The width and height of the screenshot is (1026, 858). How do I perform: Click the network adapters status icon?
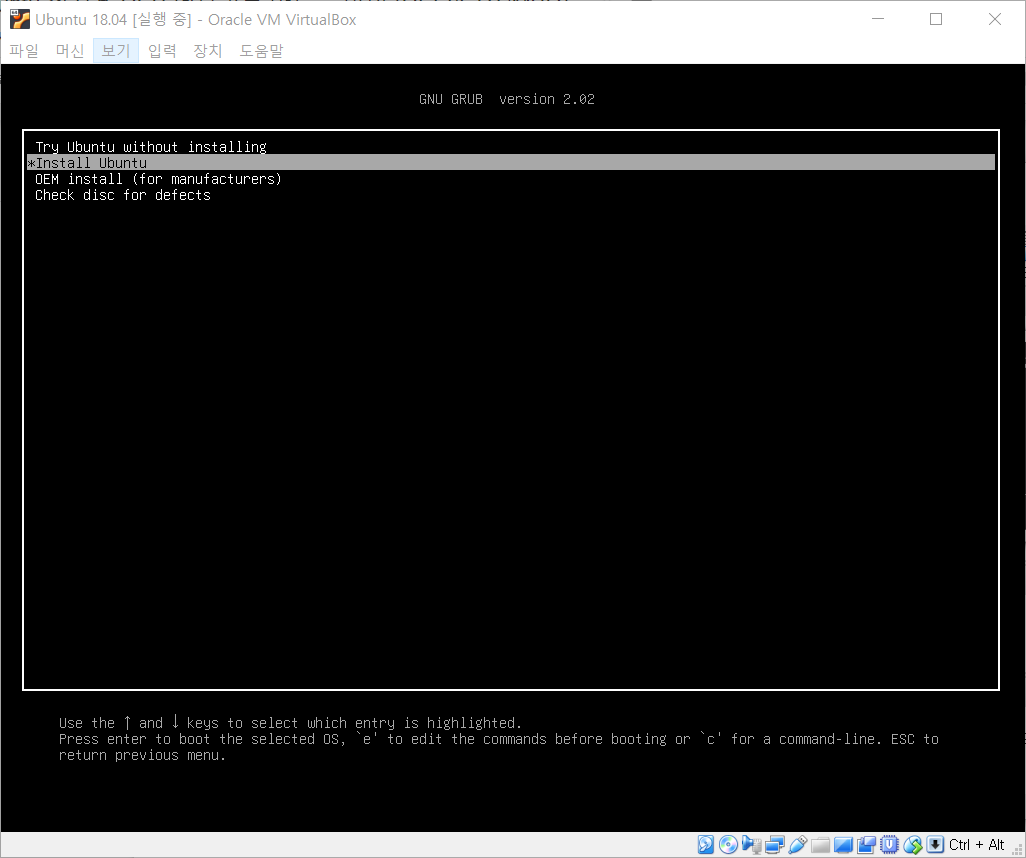pos(775,845)
